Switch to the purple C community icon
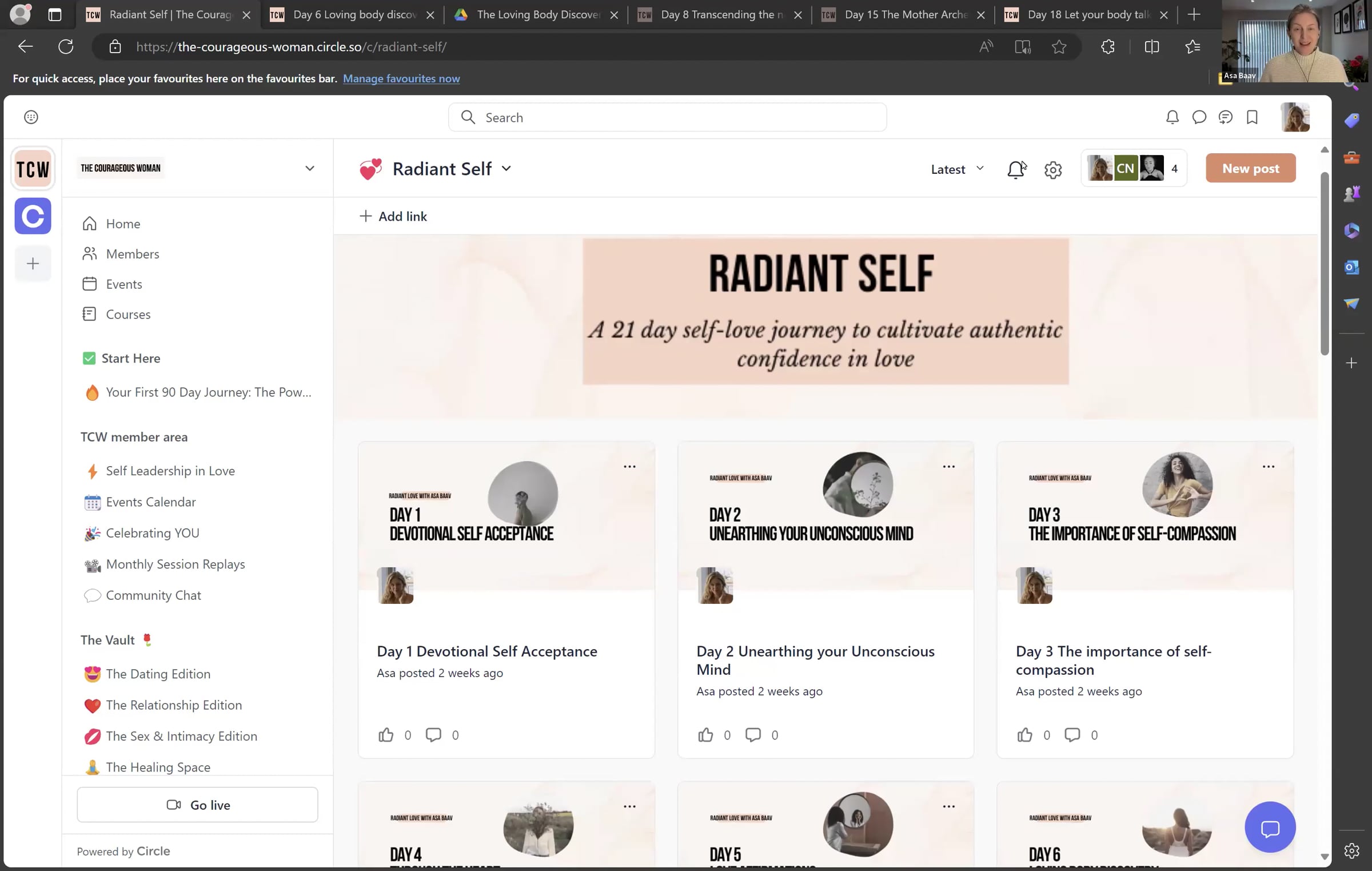This screenshot has height=871, width=1372. coord(33,216)
